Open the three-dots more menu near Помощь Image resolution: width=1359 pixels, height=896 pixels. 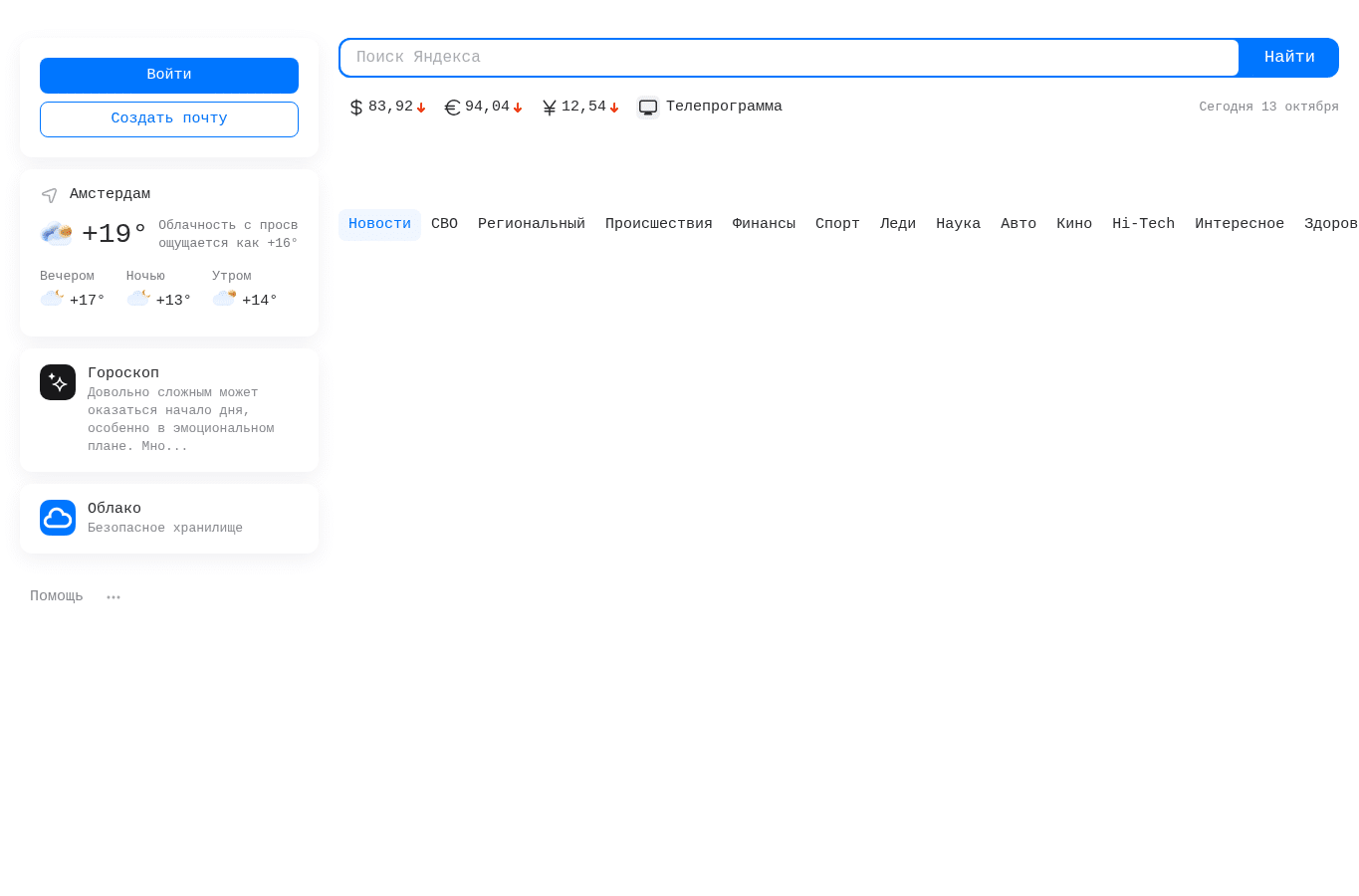tap(113, 596)
